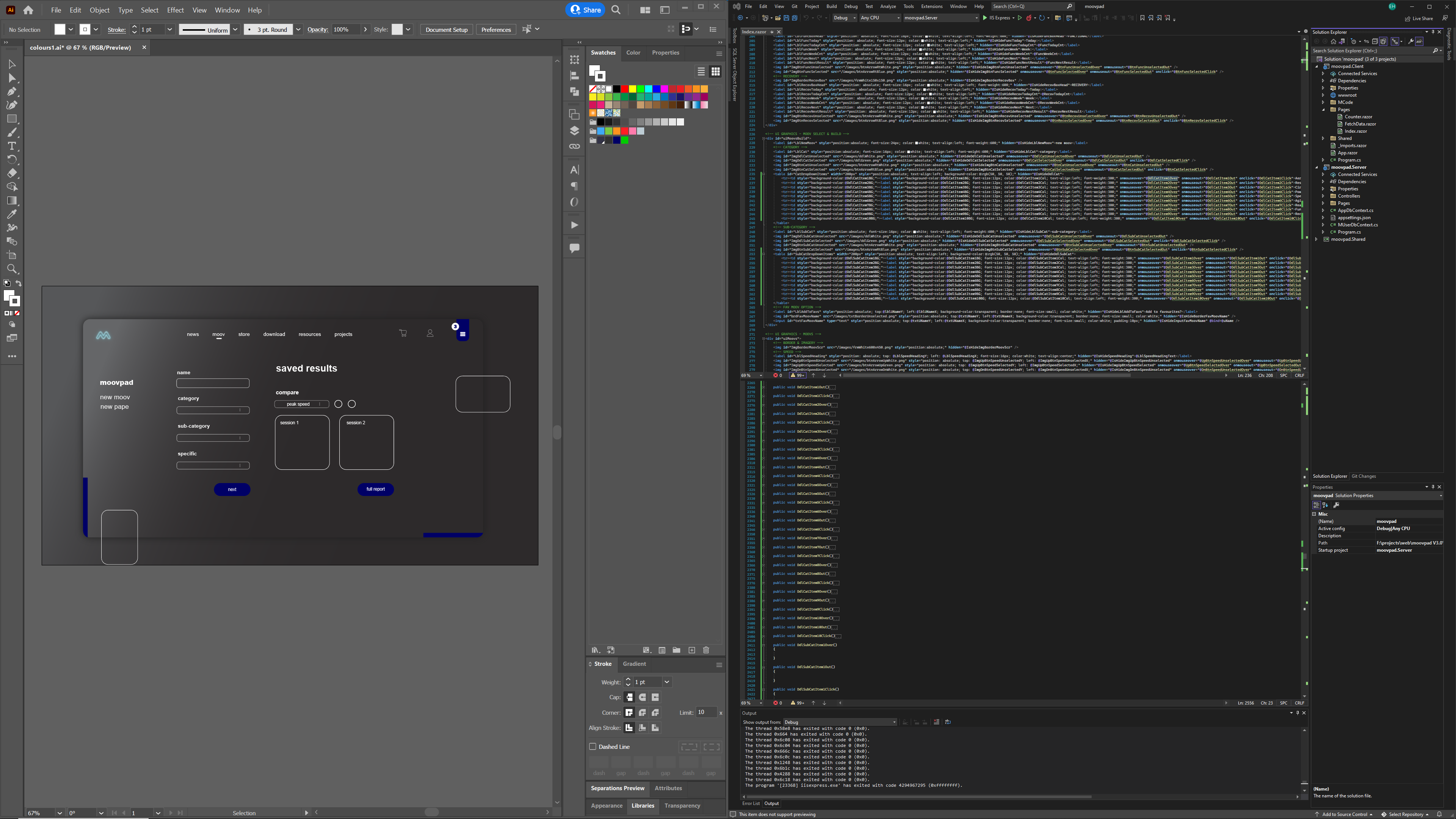
Task: Select the Type tool
Action: (12, 146)
